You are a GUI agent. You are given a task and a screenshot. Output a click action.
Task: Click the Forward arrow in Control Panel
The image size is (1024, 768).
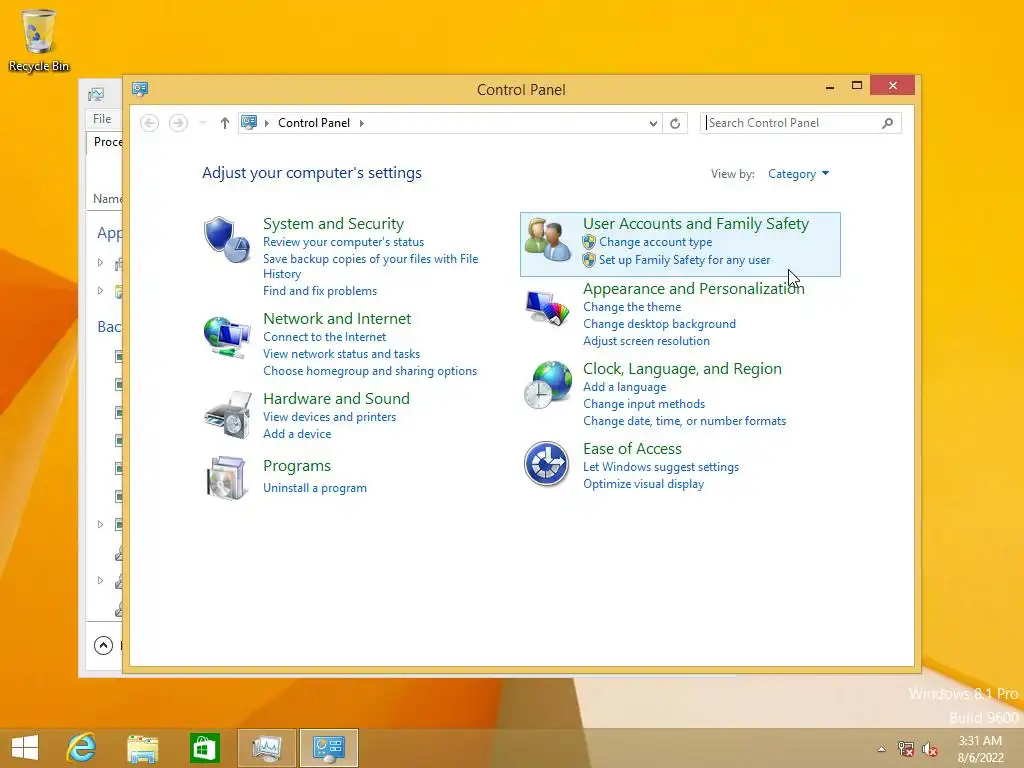click(x=178, y=123)
